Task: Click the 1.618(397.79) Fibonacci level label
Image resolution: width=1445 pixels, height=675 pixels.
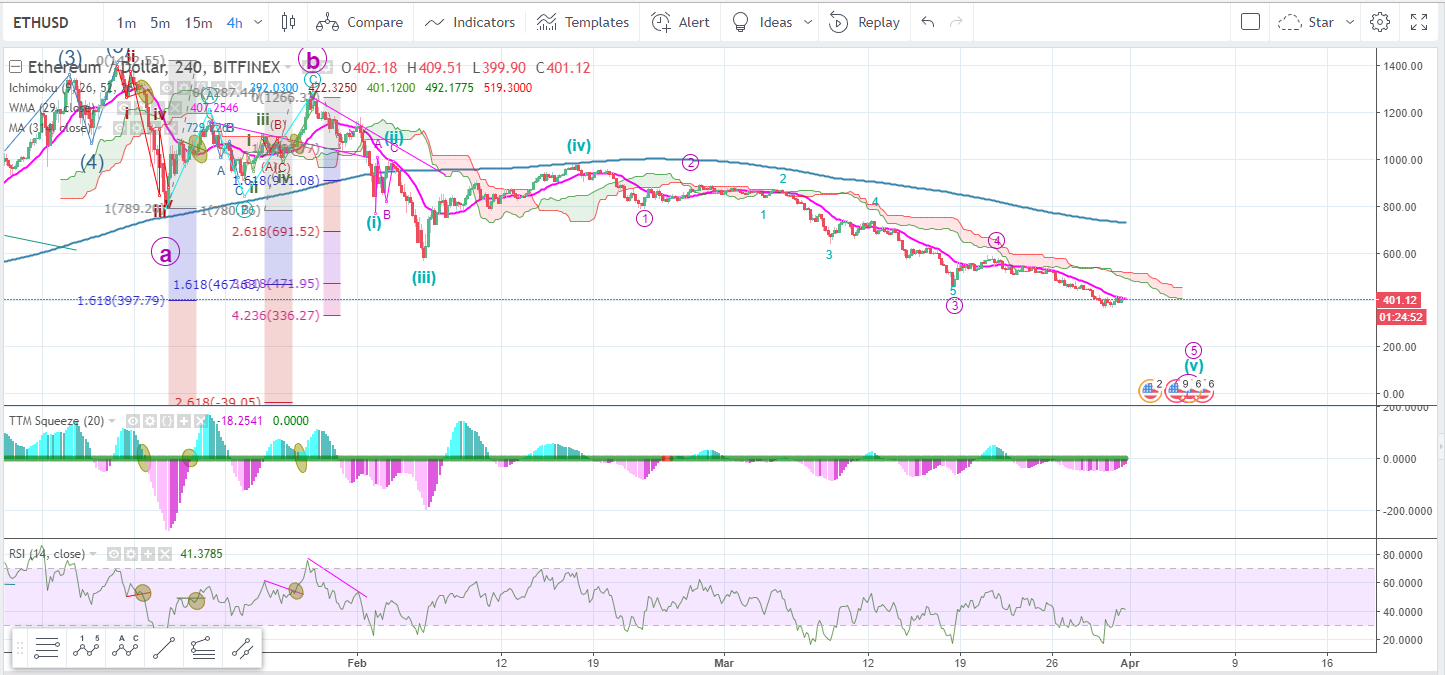Action: click(121, 300)
